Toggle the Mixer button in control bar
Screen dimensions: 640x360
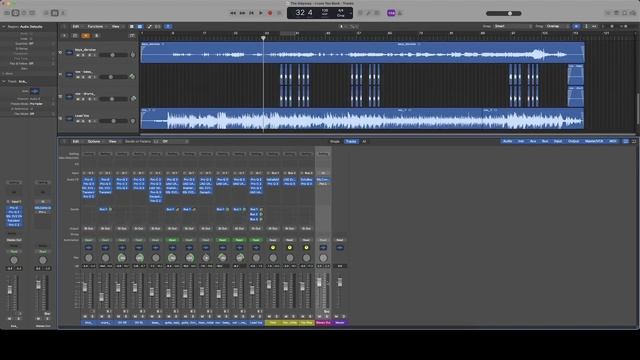coord(54,13)
